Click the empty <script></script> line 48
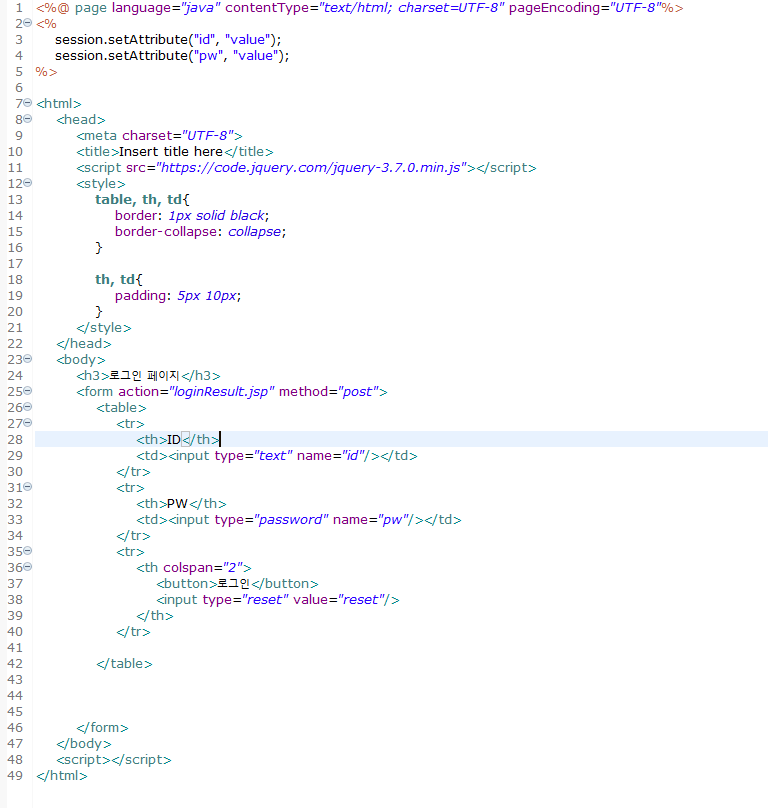This screenshot has width=768, height=808. pyautogui.click(x=114, y=759)
